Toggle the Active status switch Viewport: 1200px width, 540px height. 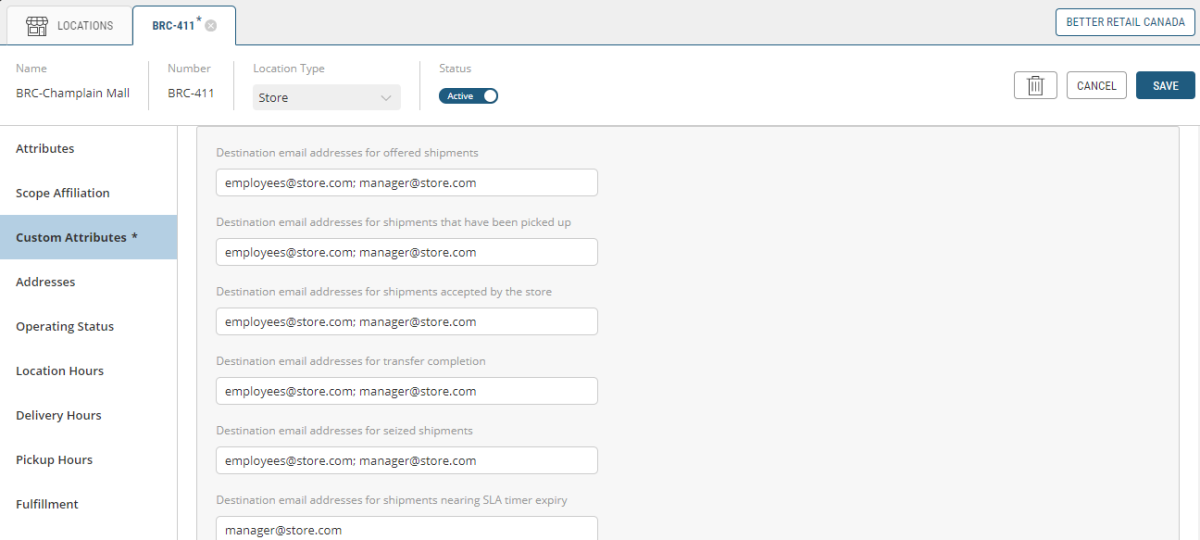(468, 96)
